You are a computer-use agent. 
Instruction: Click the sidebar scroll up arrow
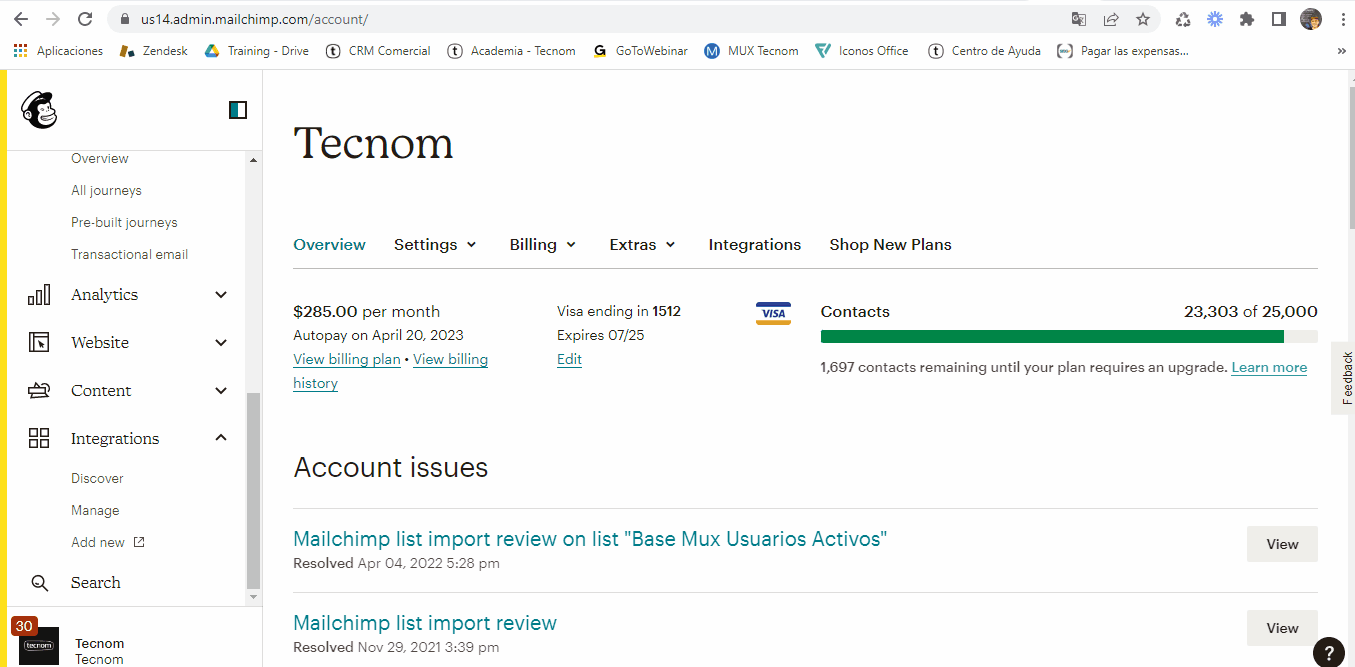(253, 160)
